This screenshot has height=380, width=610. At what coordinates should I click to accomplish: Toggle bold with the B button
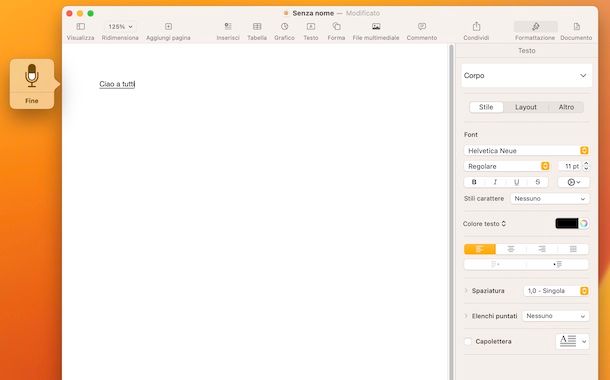click(474, 182)
